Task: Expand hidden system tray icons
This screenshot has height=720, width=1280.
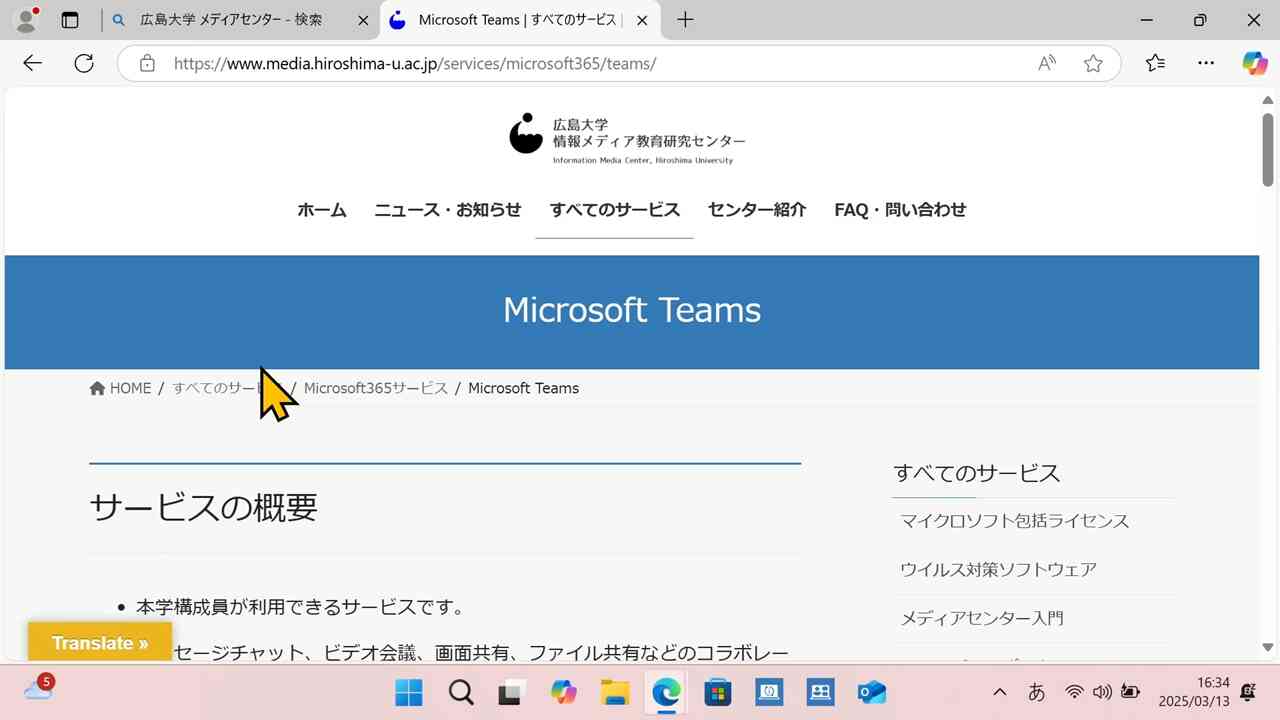Action: [x=999, y=691]
